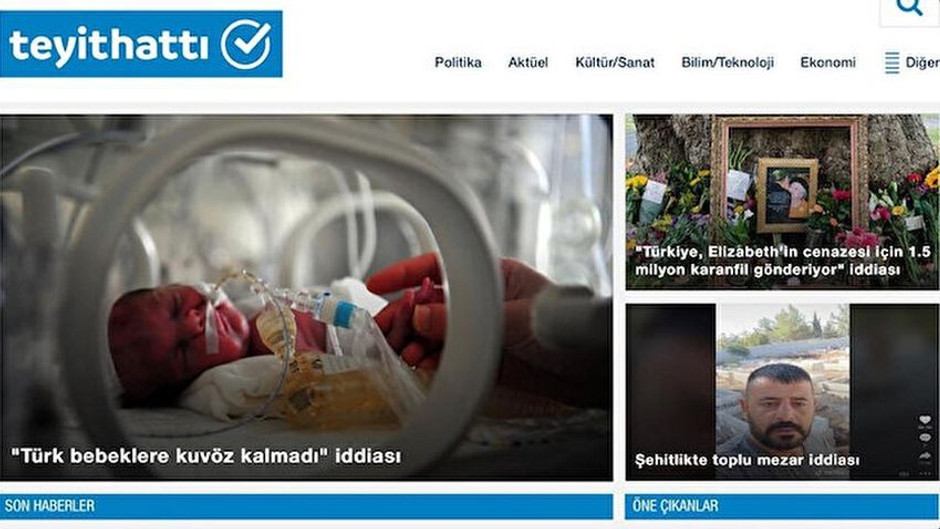Viewport: 940px width, 529px height.
Task: Open the Diğer hamburger menu icon
Action: tap(891, 62)
